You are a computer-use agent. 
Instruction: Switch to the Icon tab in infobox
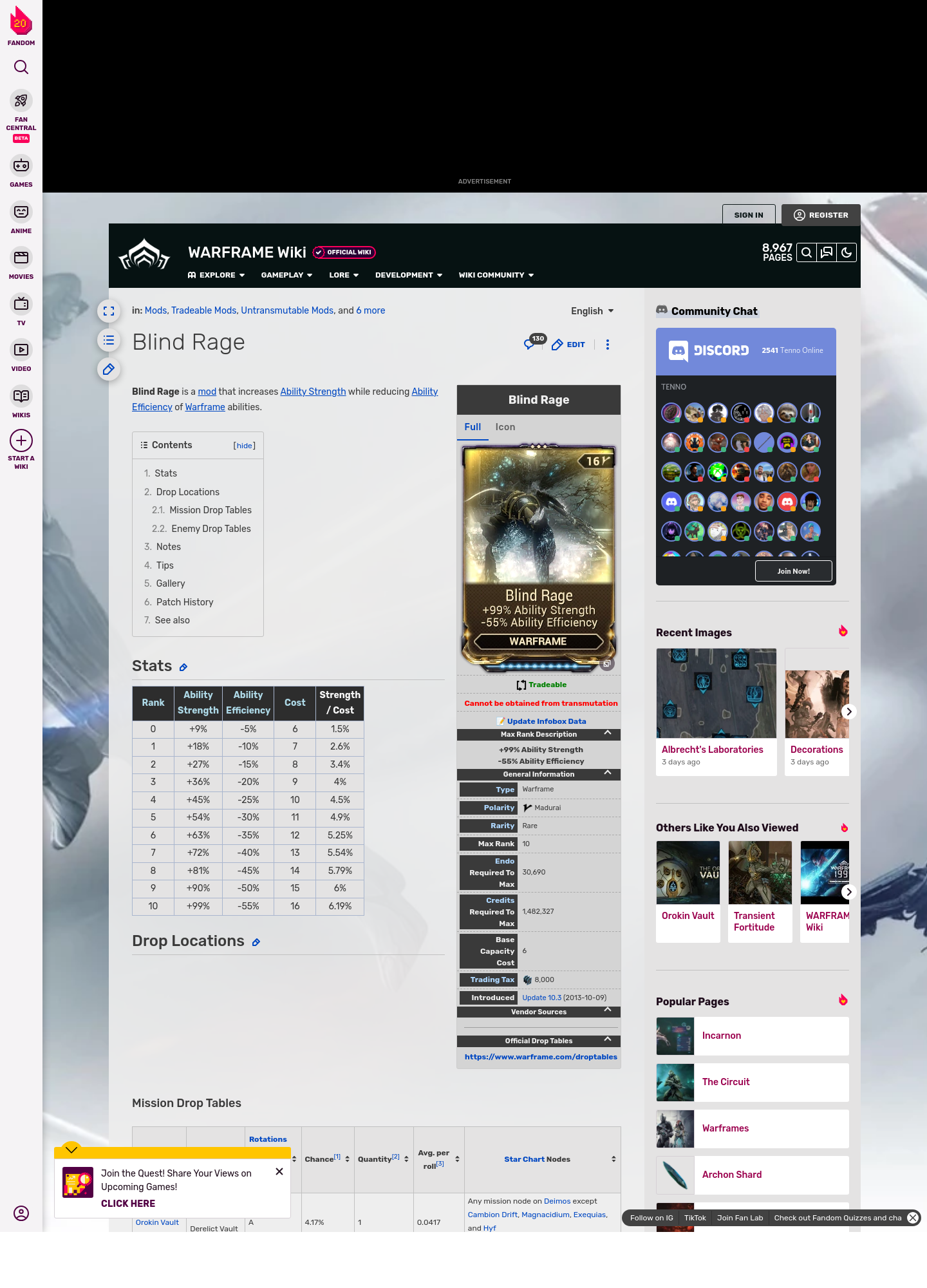(x=505, y=427)
